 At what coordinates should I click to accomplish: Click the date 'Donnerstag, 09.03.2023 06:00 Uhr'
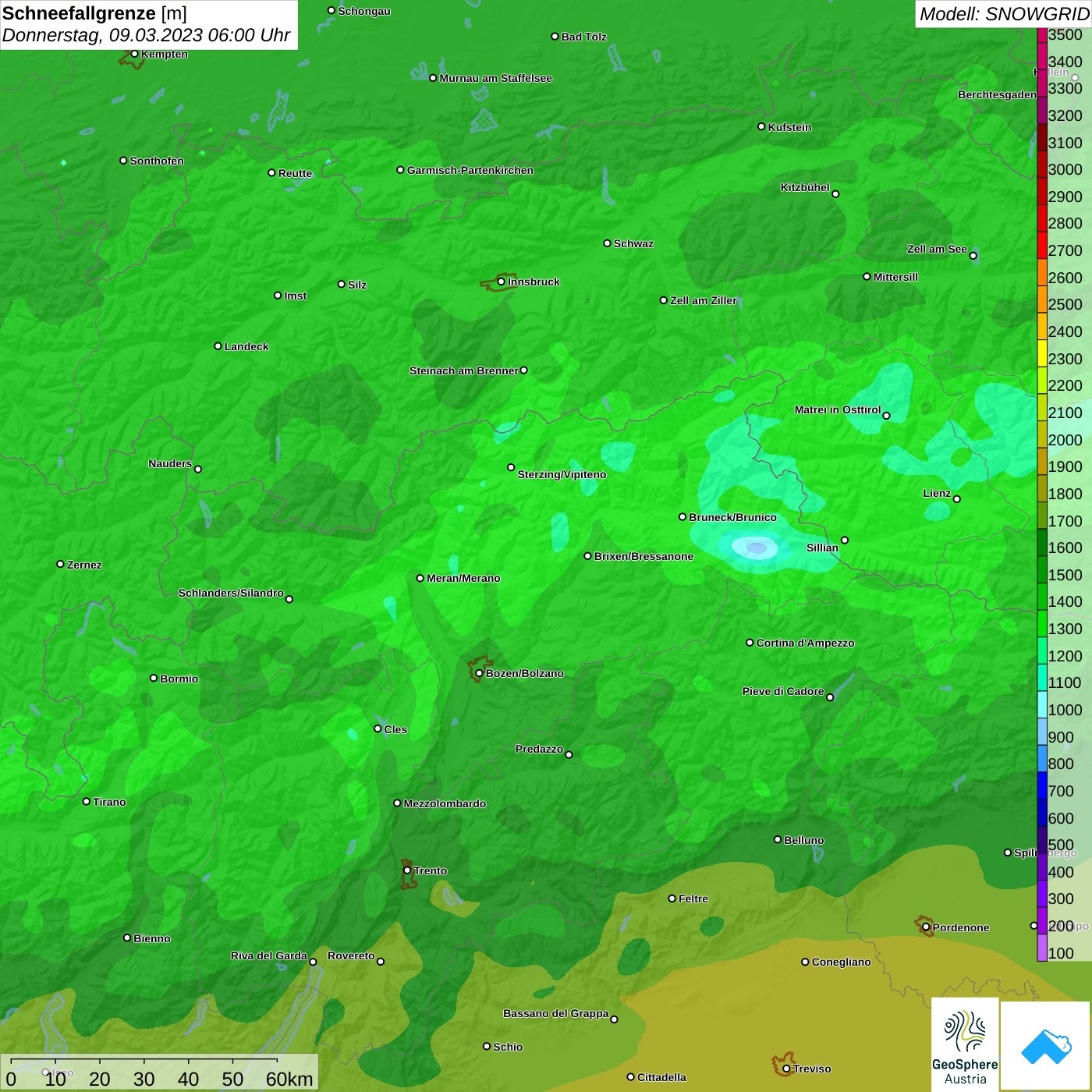[x=146, y=35]
